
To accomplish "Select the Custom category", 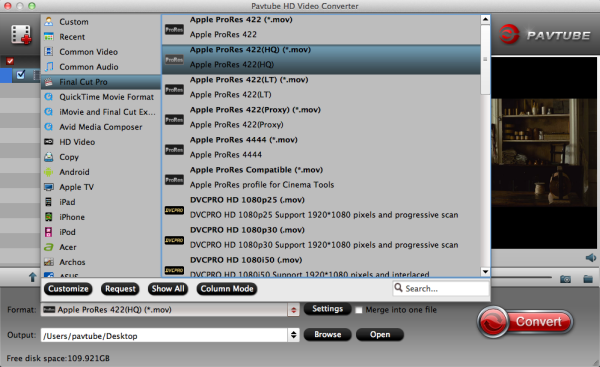I will pyautogui.click(x=101, y=21).
